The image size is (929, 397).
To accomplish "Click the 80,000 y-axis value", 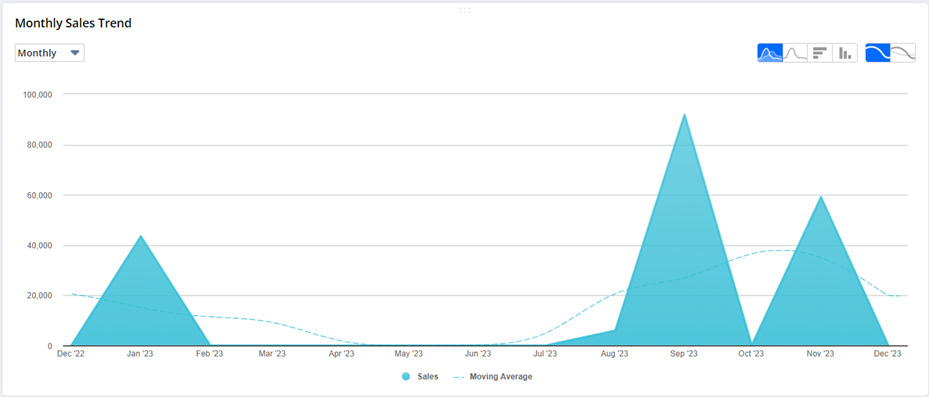I will coord(40,145).
